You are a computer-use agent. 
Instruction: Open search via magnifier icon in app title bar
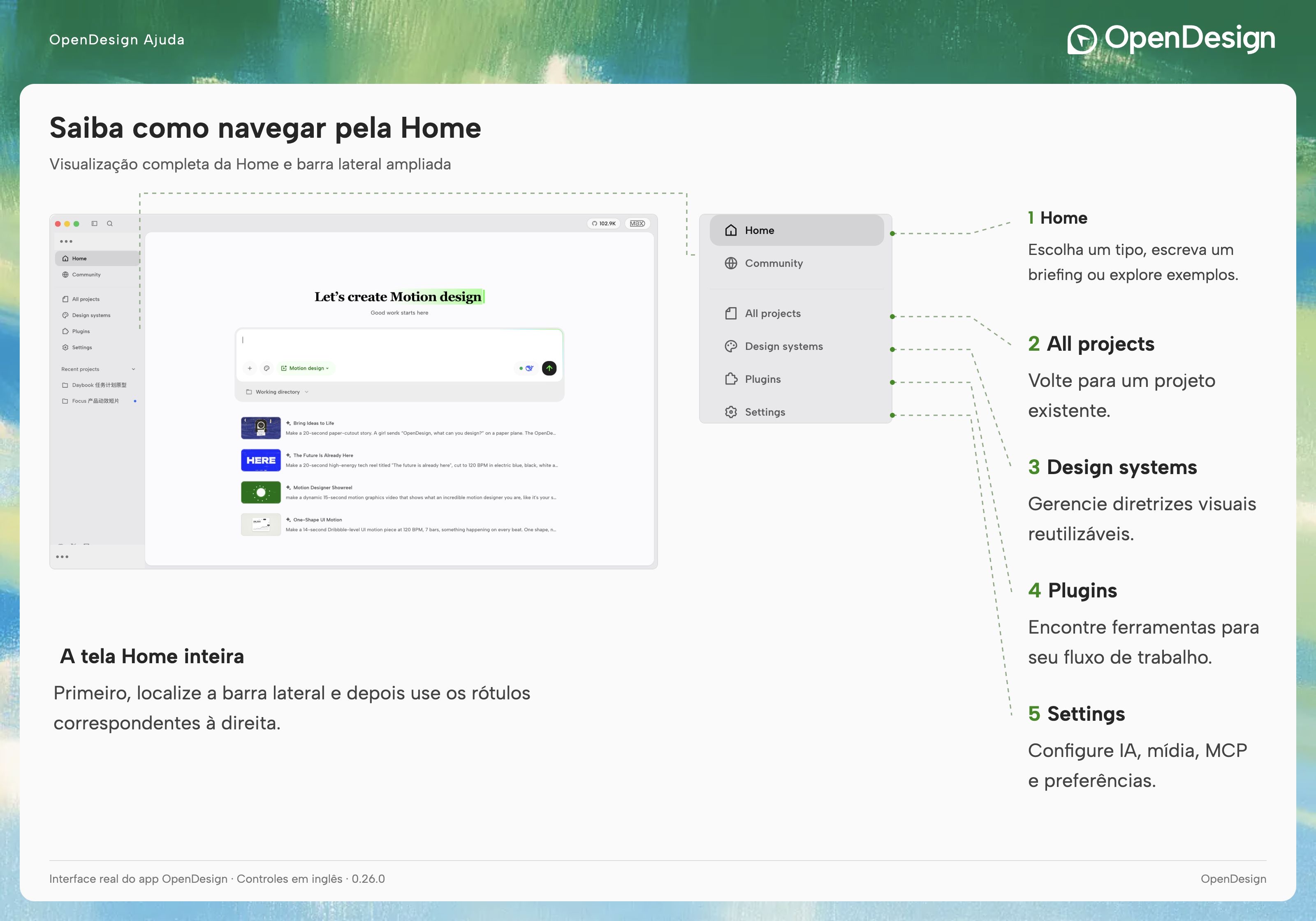109,224
